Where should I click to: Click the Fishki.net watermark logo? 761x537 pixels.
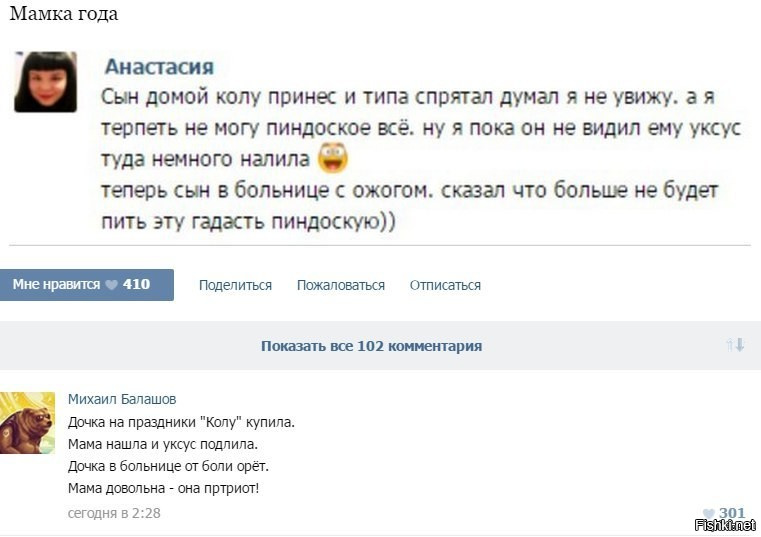pos(724,525)
